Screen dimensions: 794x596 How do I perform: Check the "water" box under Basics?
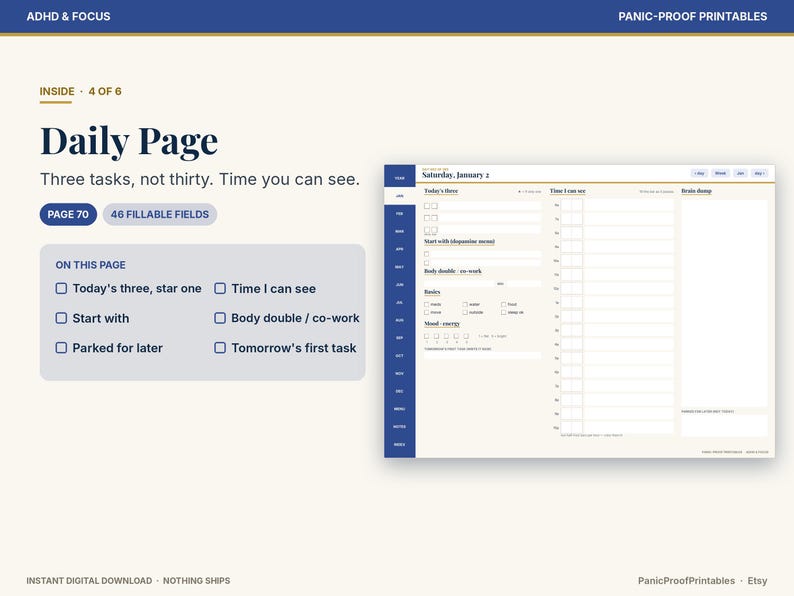click(465, 304)
